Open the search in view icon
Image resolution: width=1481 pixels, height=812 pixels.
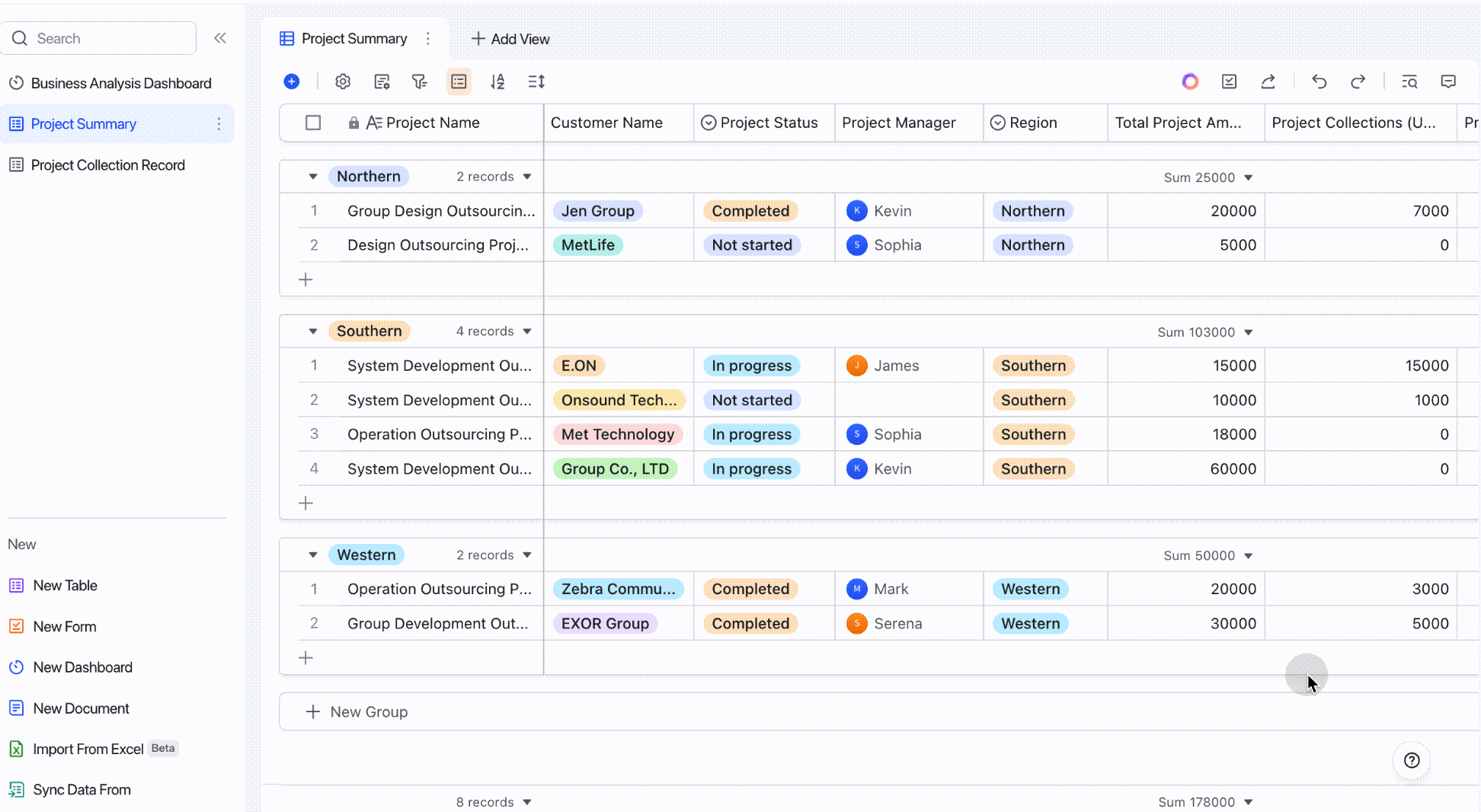pos(1409,82)
